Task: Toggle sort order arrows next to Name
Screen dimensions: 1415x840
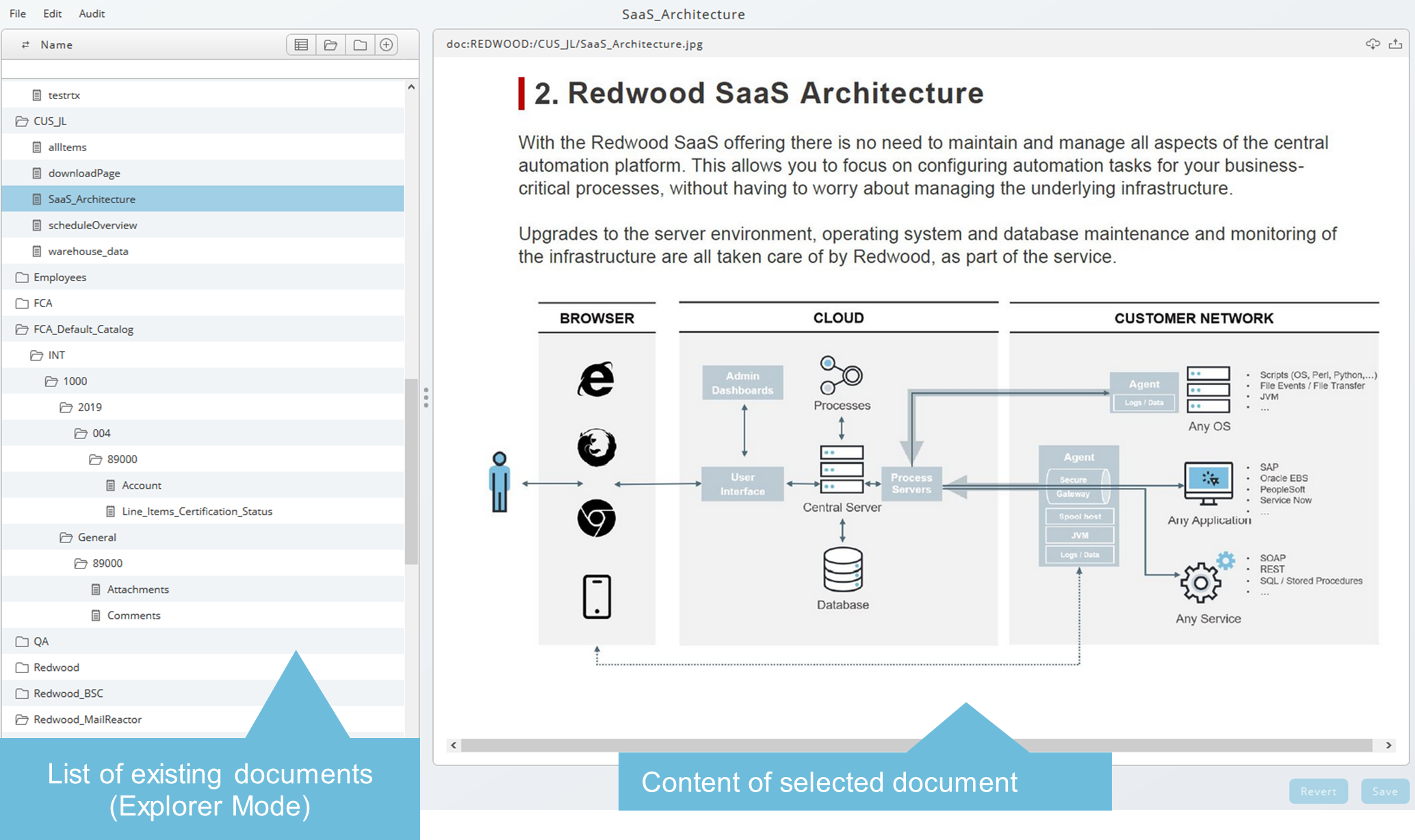Action: [25, 45]
